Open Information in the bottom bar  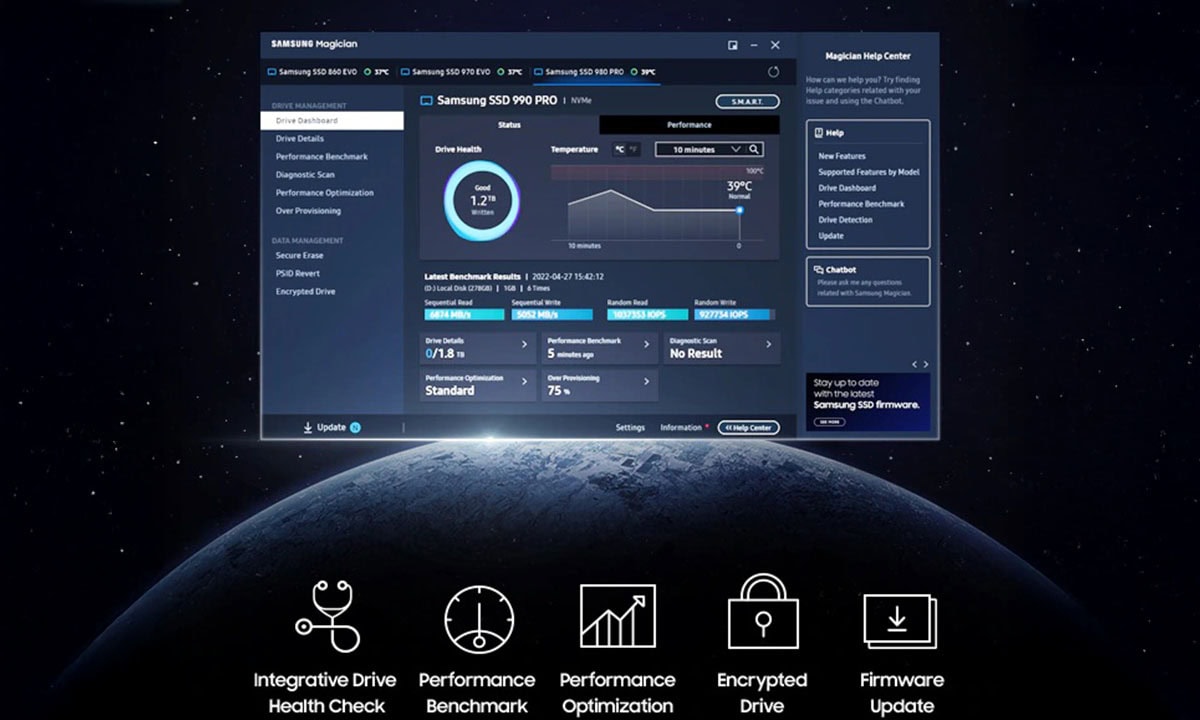click(681, 428)
